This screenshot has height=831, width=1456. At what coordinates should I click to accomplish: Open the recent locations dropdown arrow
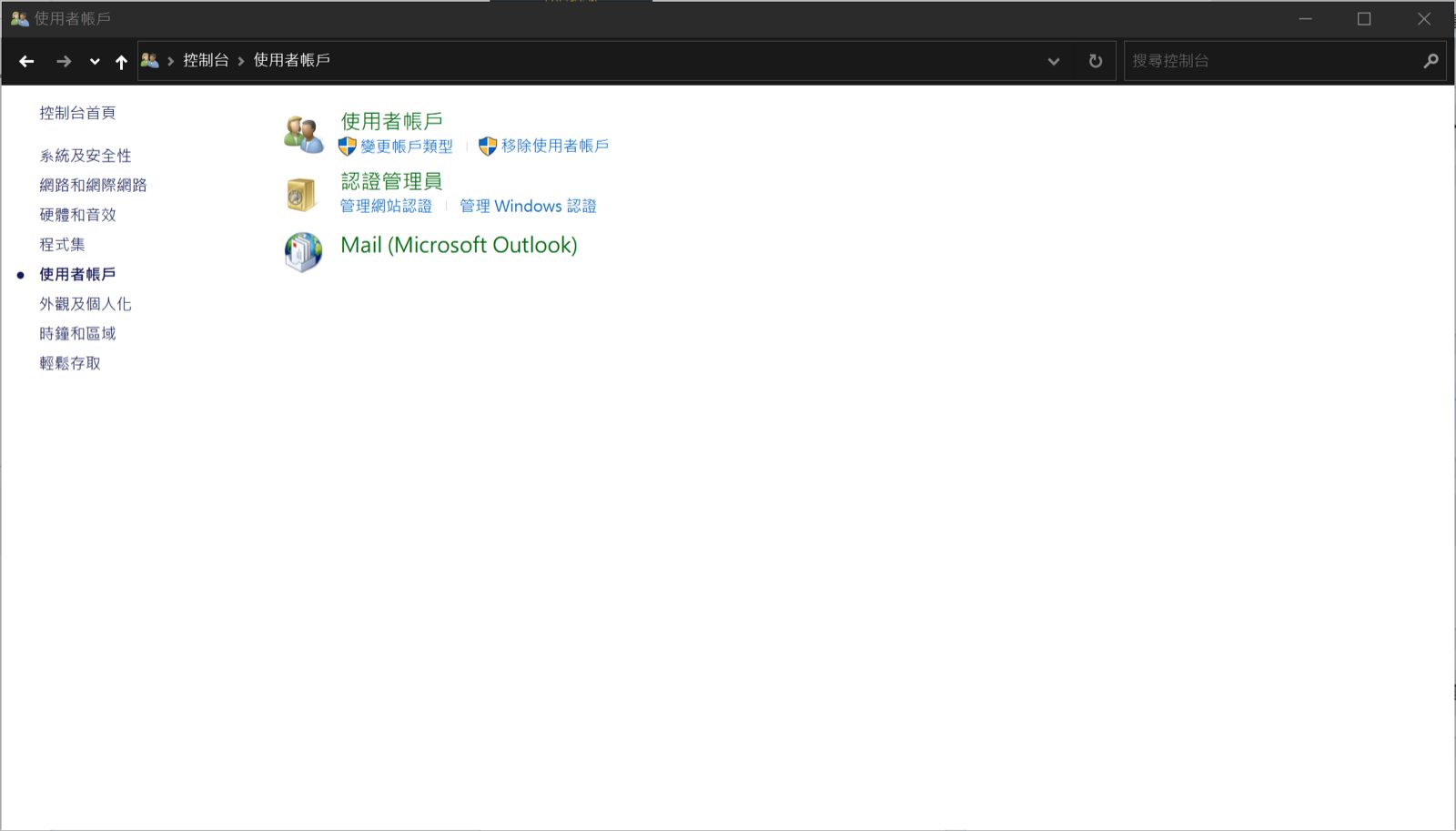coord(95,61)
